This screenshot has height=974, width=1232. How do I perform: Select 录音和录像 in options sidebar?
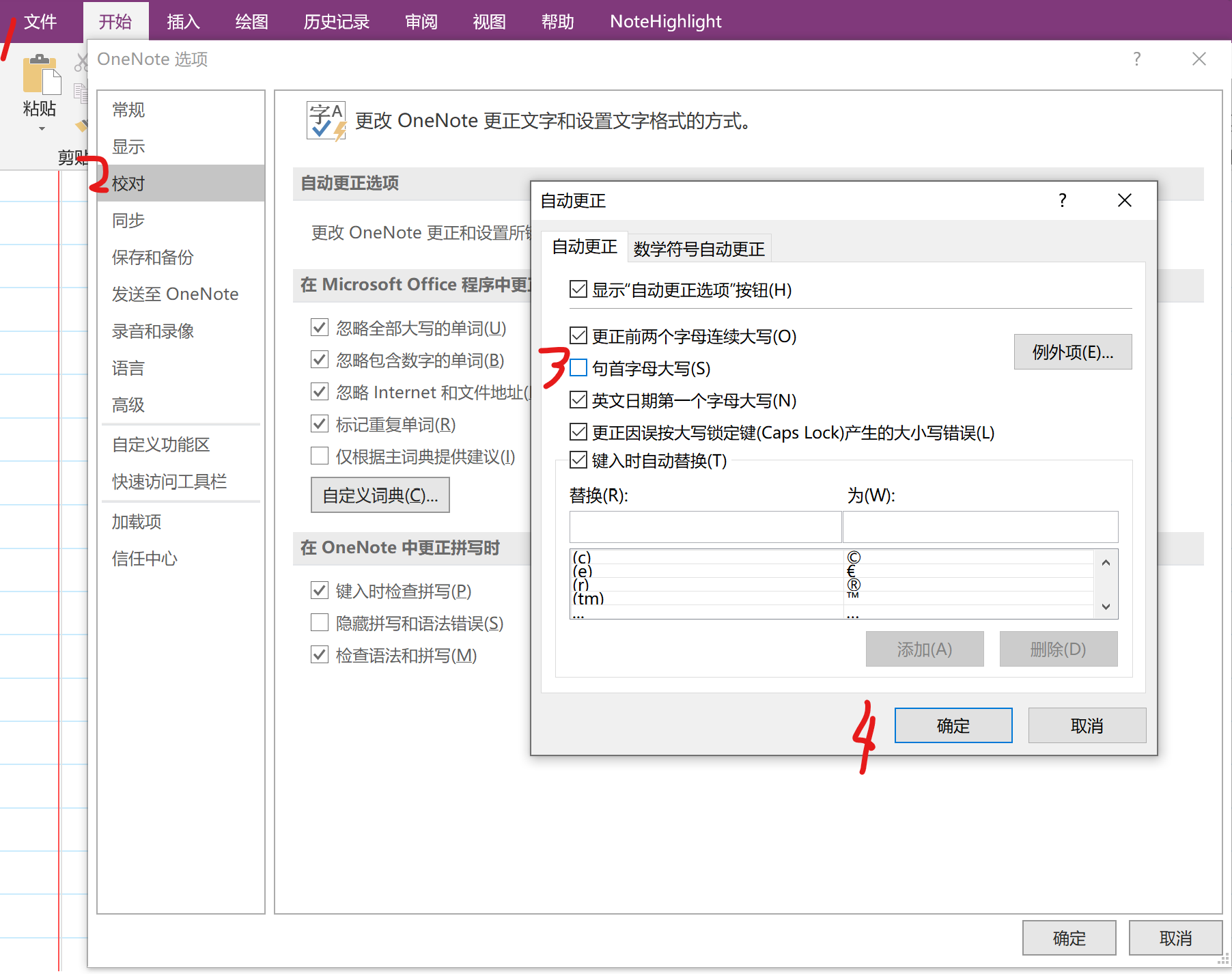[x=181, y=331]
